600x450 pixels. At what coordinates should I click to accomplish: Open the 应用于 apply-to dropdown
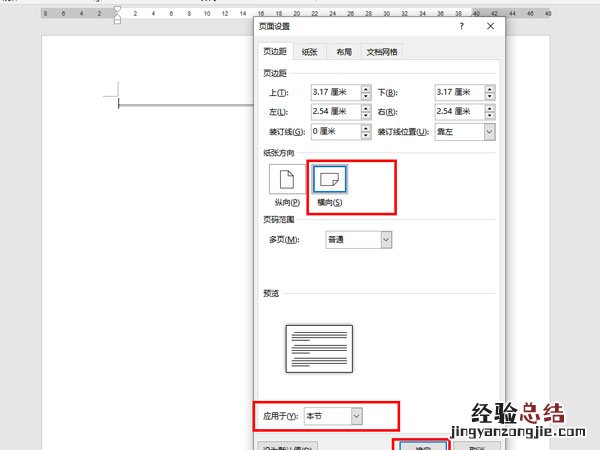pos(357,414)
